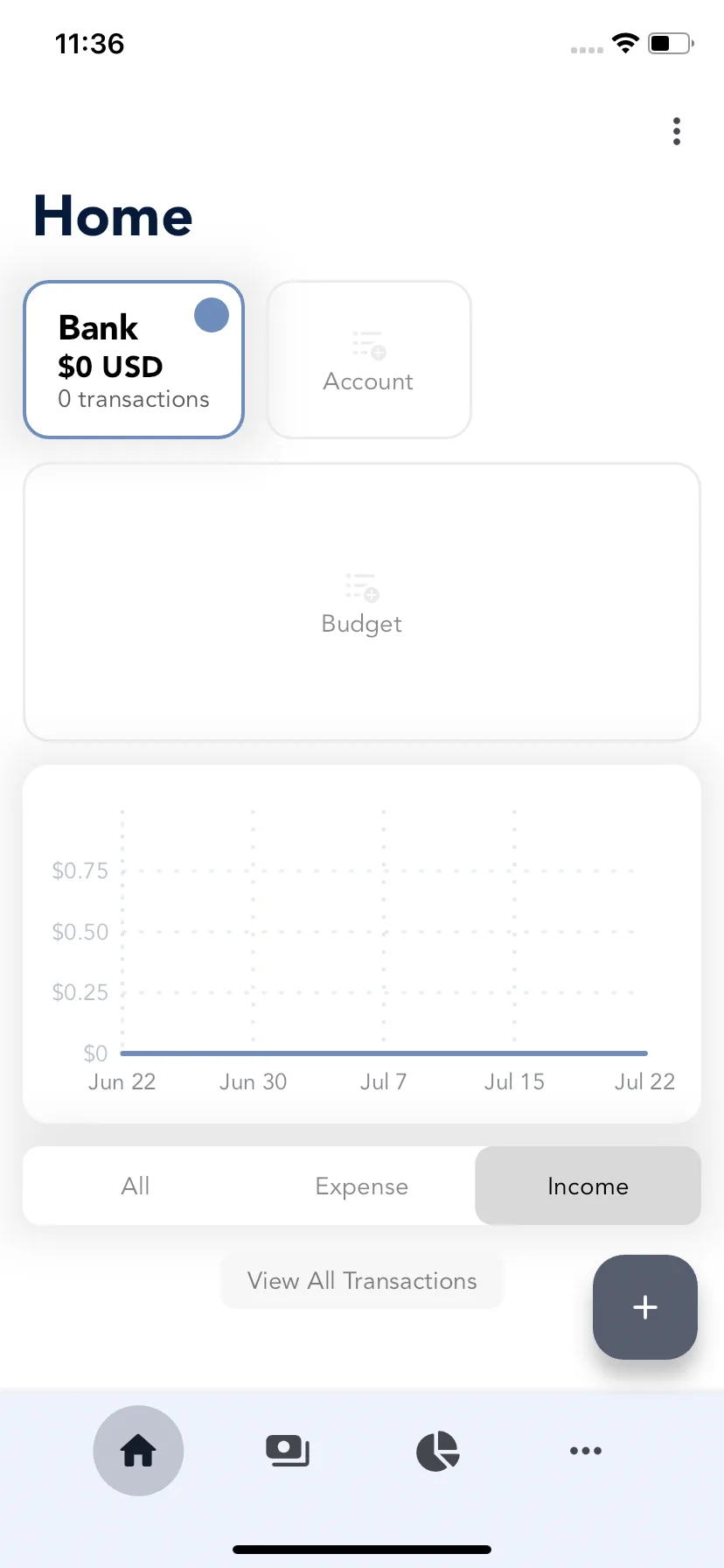Image resolution: width=724 pixels, height=1568 pixels.
Task: Open the transactions tab with cash icon
Action: pyautogui.click(x=288, y=1451)
